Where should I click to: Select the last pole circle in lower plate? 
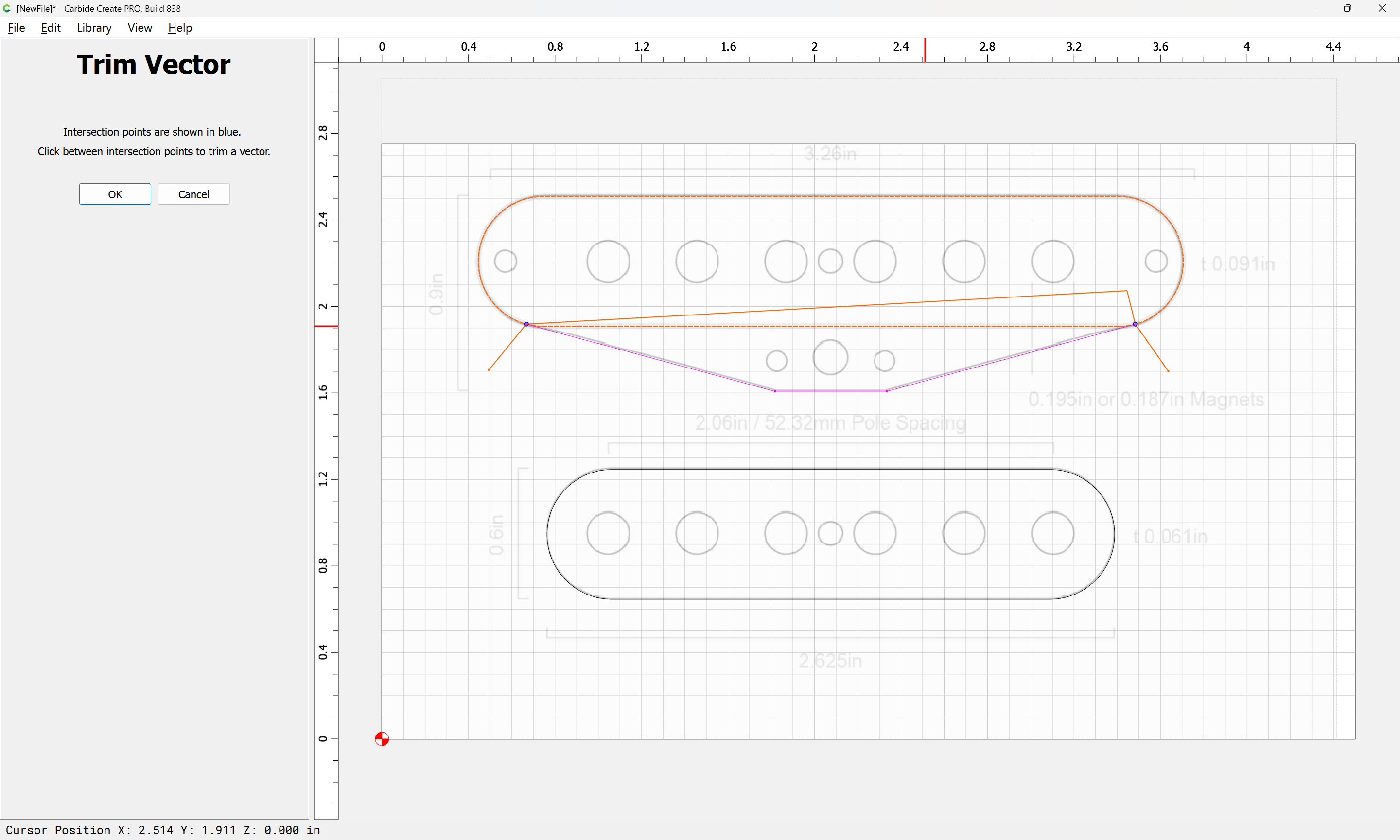point(1053,534)
